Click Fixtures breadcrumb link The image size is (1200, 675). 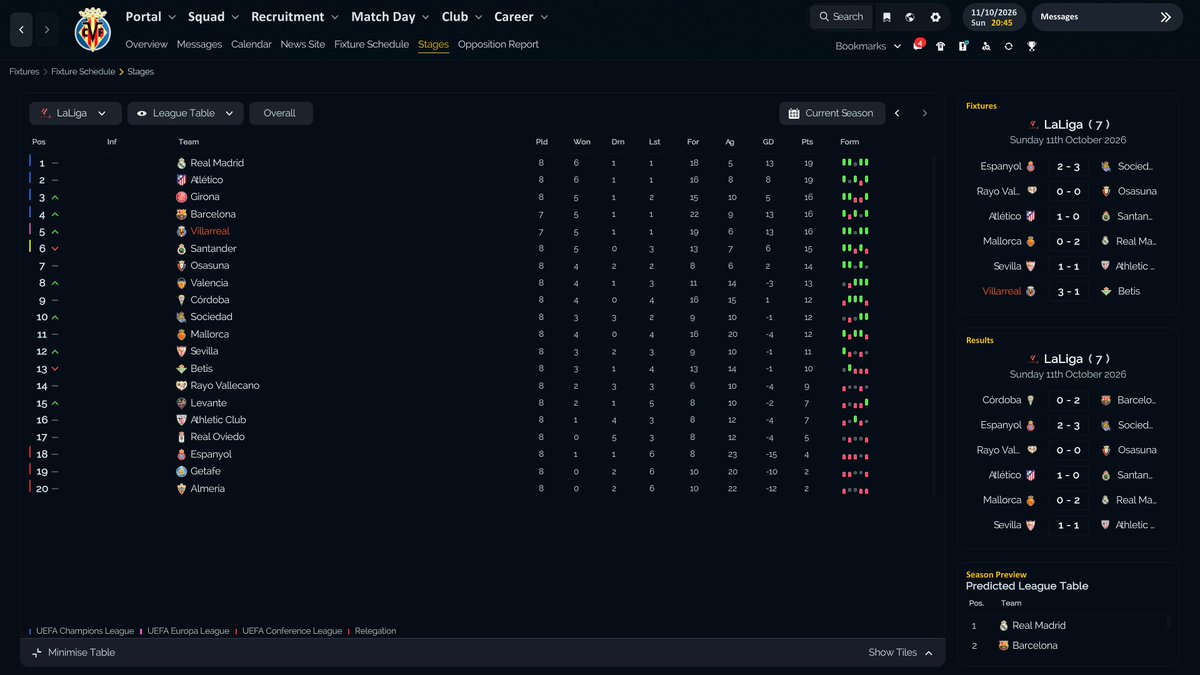tap(24, 72)
